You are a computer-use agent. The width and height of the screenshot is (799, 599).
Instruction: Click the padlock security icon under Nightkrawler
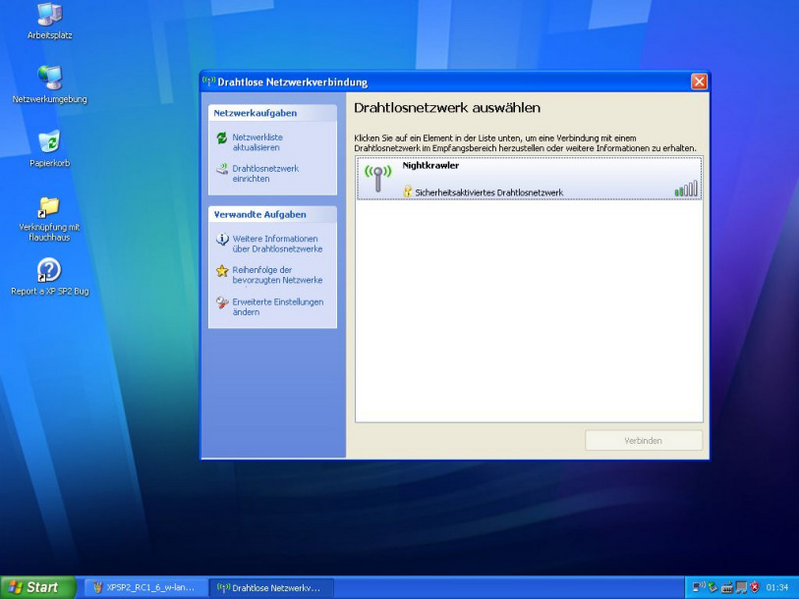point(408,191)
